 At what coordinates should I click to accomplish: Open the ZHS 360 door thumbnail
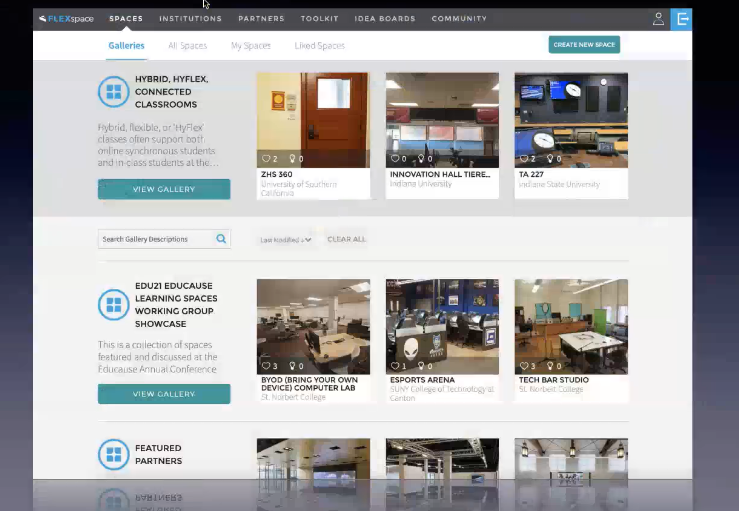tap(313, 120)
